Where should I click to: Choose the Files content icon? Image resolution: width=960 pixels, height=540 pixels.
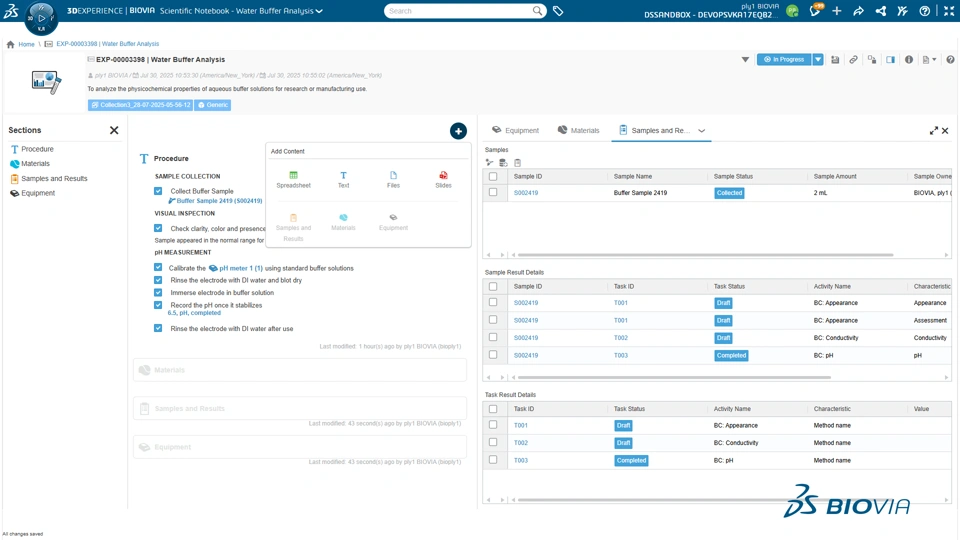[393, 176]
